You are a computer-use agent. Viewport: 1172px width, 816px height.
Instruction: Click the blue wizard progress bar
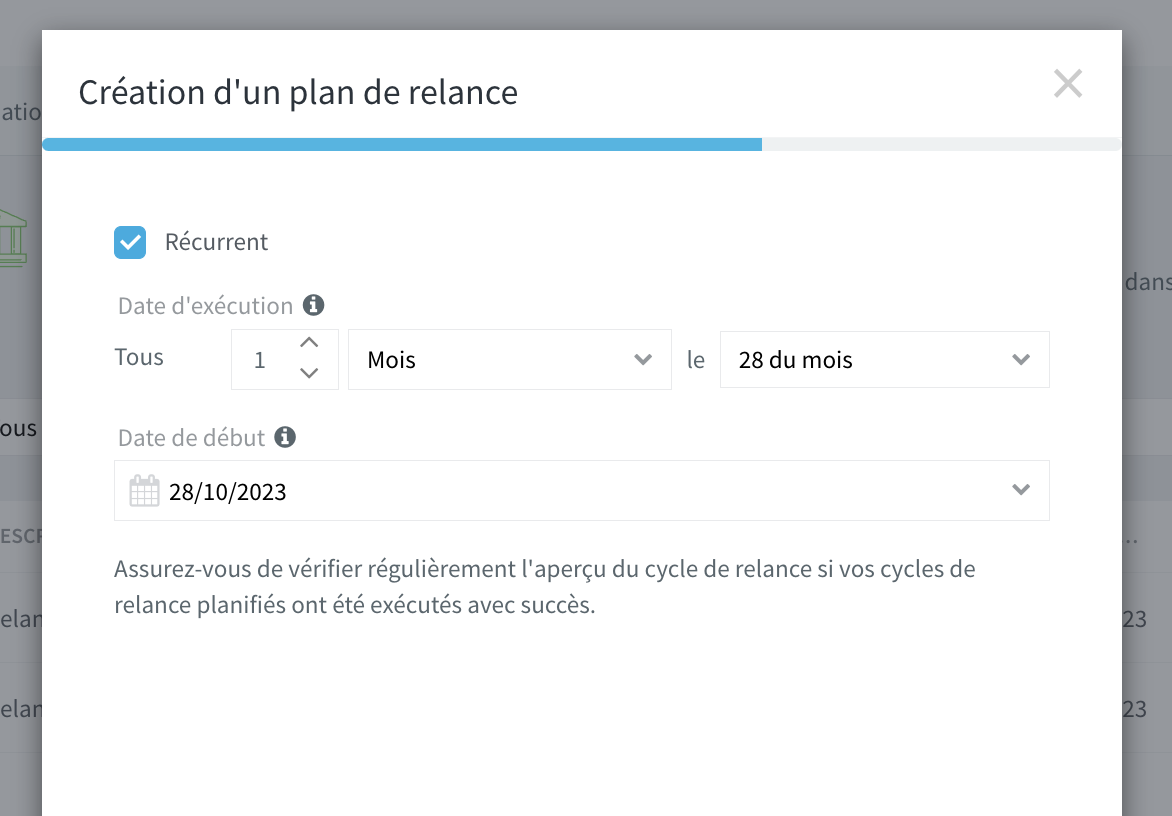(402, 144)
